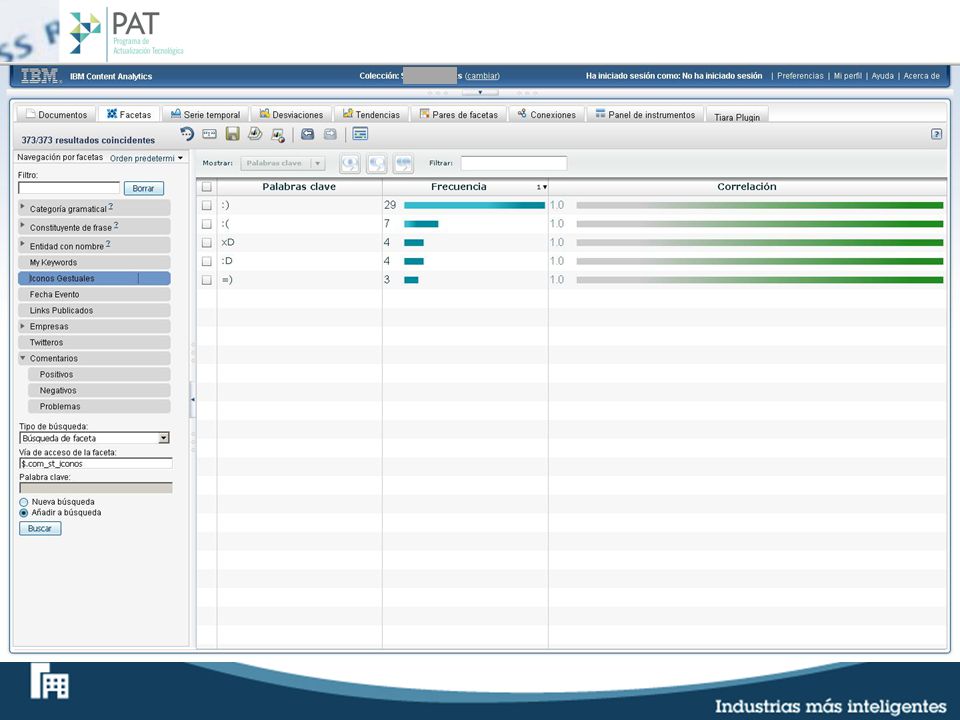Click the leftmost speech-bubble button beside Mostrar
The height and width of the screenshot is (720, 960).
pyautogui.click(x=350, y=163)
